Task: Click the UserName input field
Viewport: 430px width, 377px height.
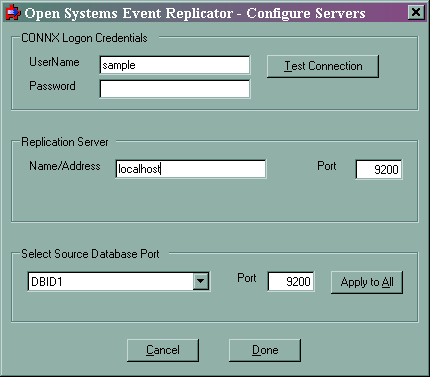Action: pos(175,65)
